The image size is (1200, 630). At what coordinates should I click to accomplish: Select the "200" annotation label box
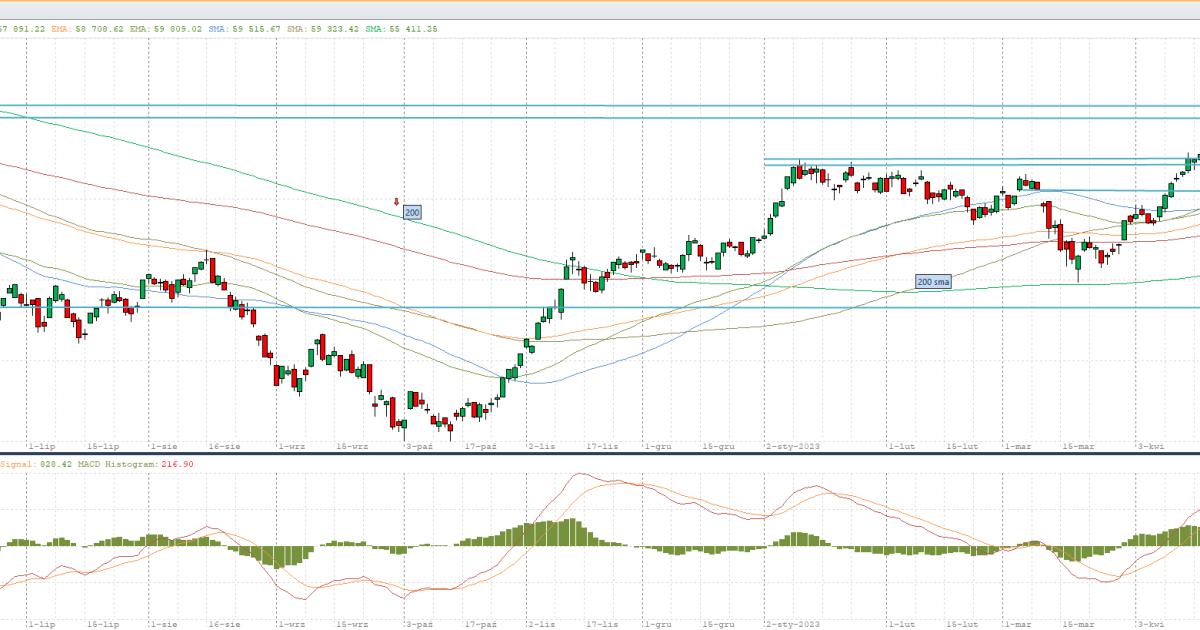[411, 213]
